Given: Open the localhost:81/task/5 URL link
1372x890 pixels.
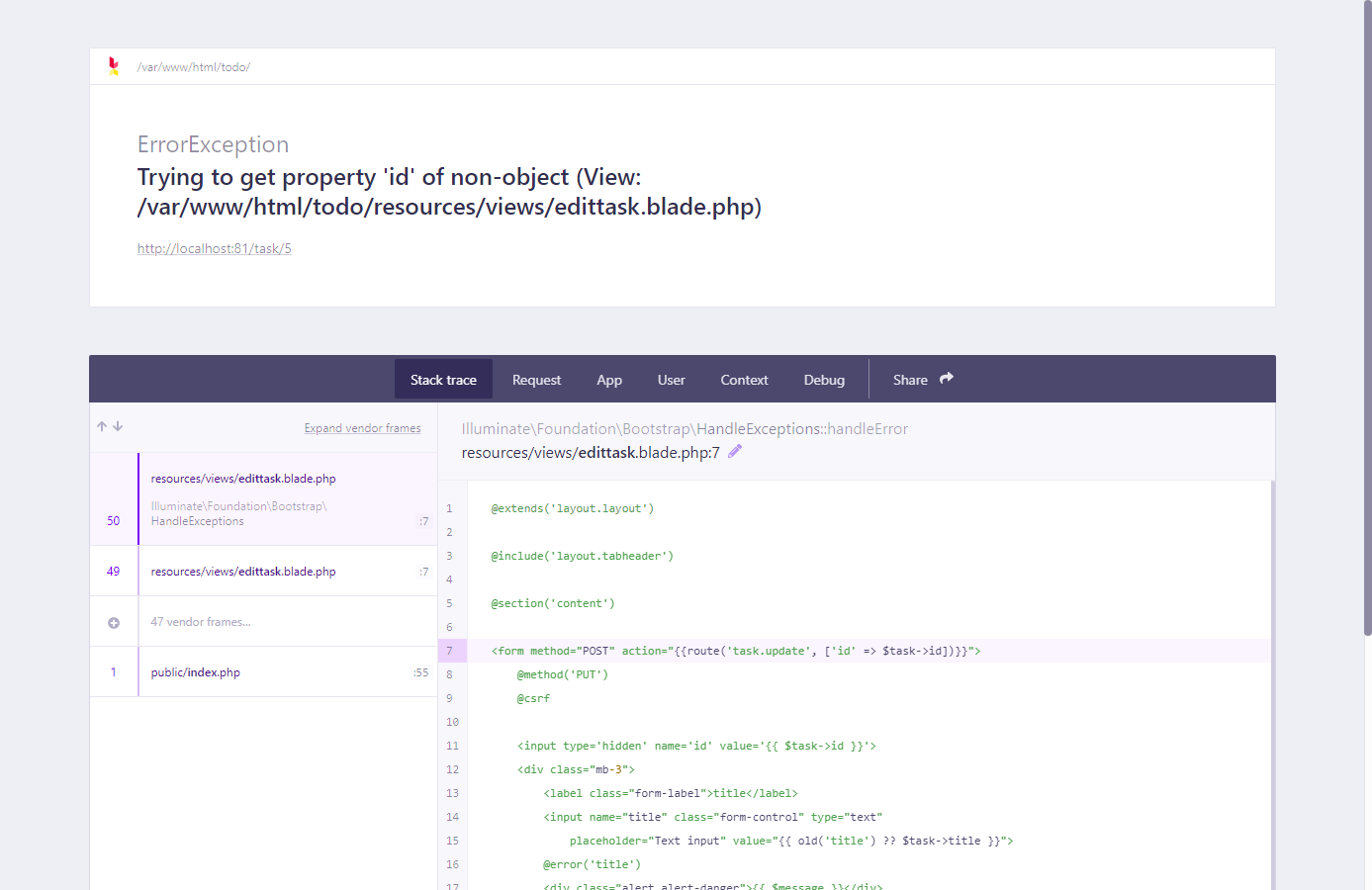Looking at the screenshot, I should click(x=215, y=248).
